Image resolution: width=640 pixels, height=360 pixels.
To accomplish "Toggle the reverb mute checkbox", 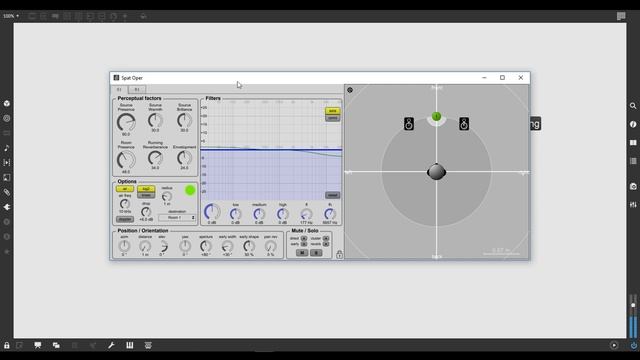I will tap(326, 244).
